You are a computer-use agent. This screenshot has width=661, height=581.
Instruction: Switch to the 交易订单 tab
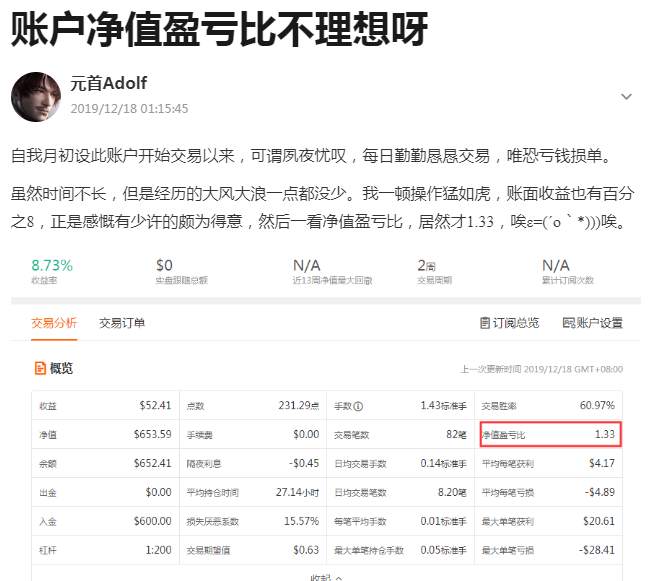[122, 323]
